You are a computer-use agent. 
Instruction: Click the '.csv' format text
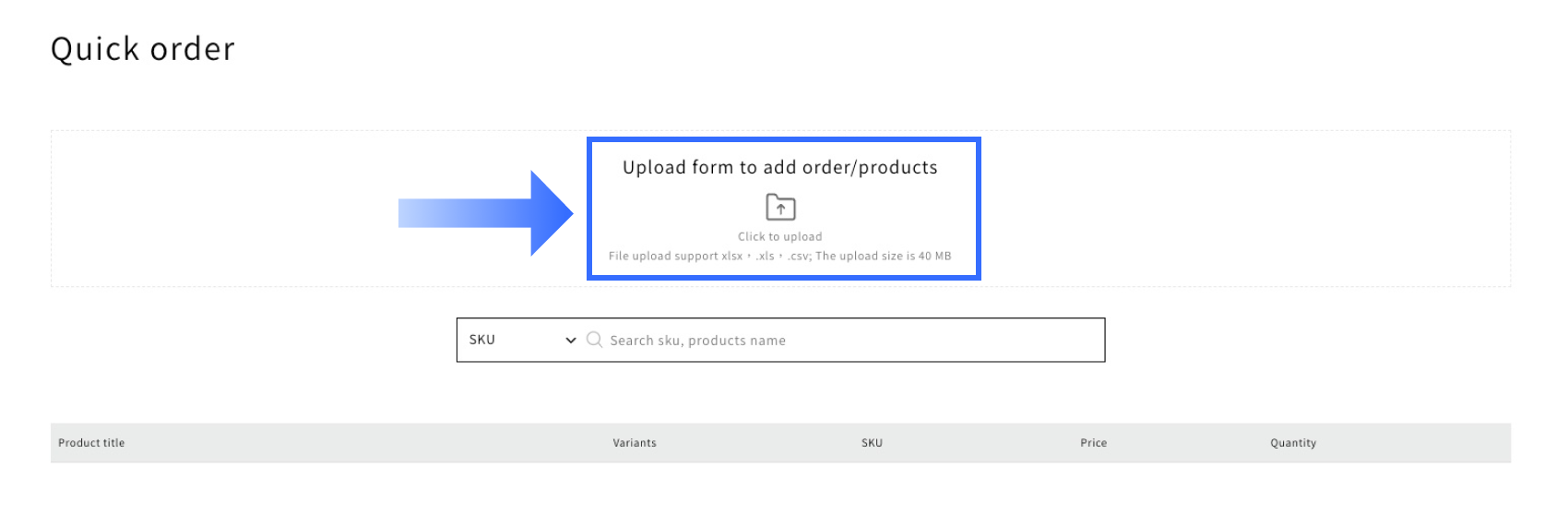point(799,257)
